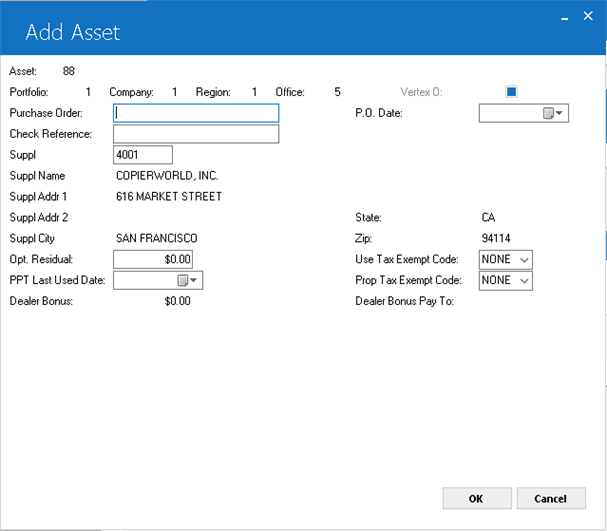Click the P.O. Date dropdown arrow
This screenshot has width=607, height=531.
[559, 113]
